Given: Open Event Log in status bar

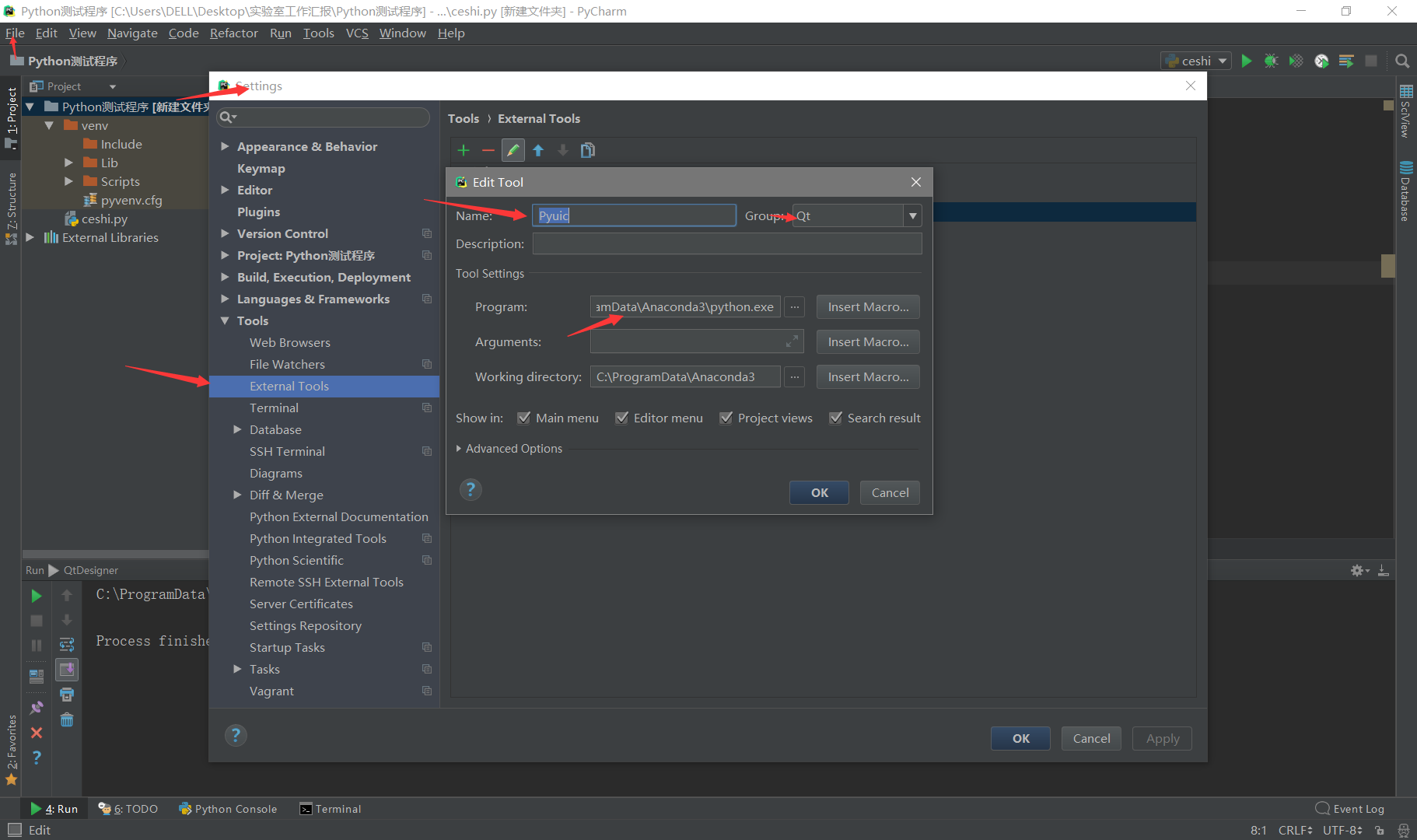Looking at the screenshot, I should [x=1350, y=809].
